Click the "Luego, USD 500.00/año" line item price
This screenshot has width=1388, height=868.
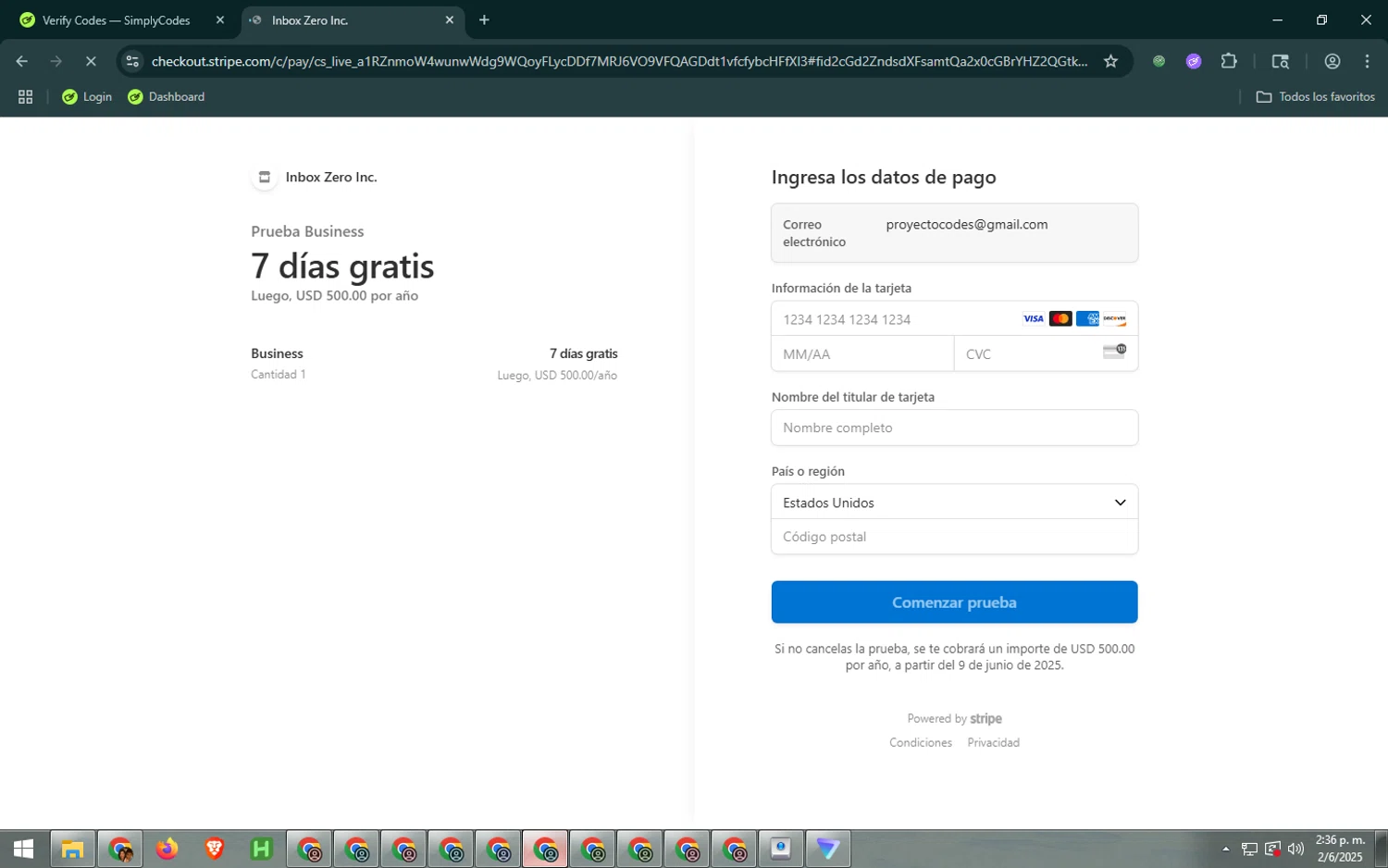click(557, 376)
